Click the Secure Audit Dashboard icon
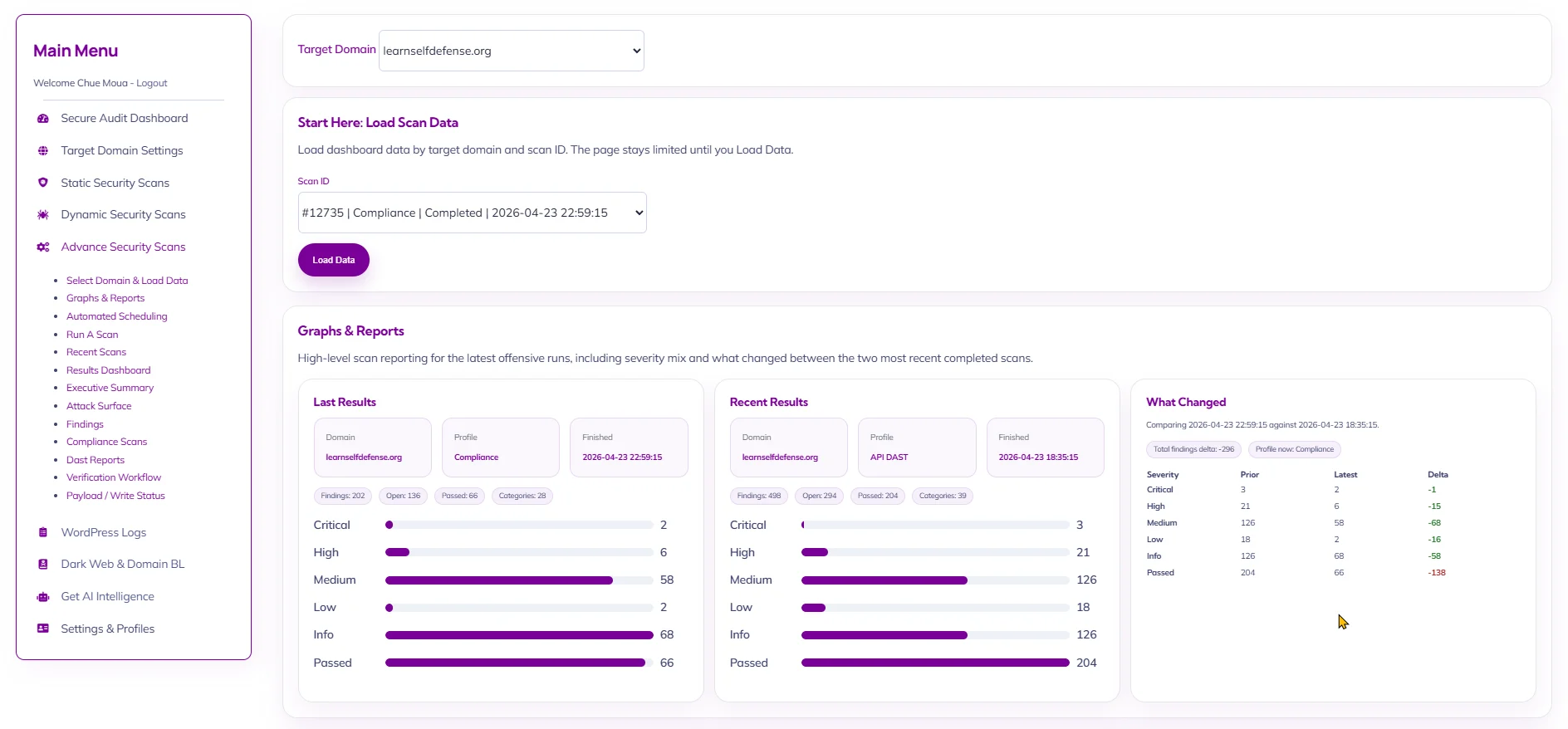The width and height of the screenshot is (1568, 729). click(x=43, y=119)
